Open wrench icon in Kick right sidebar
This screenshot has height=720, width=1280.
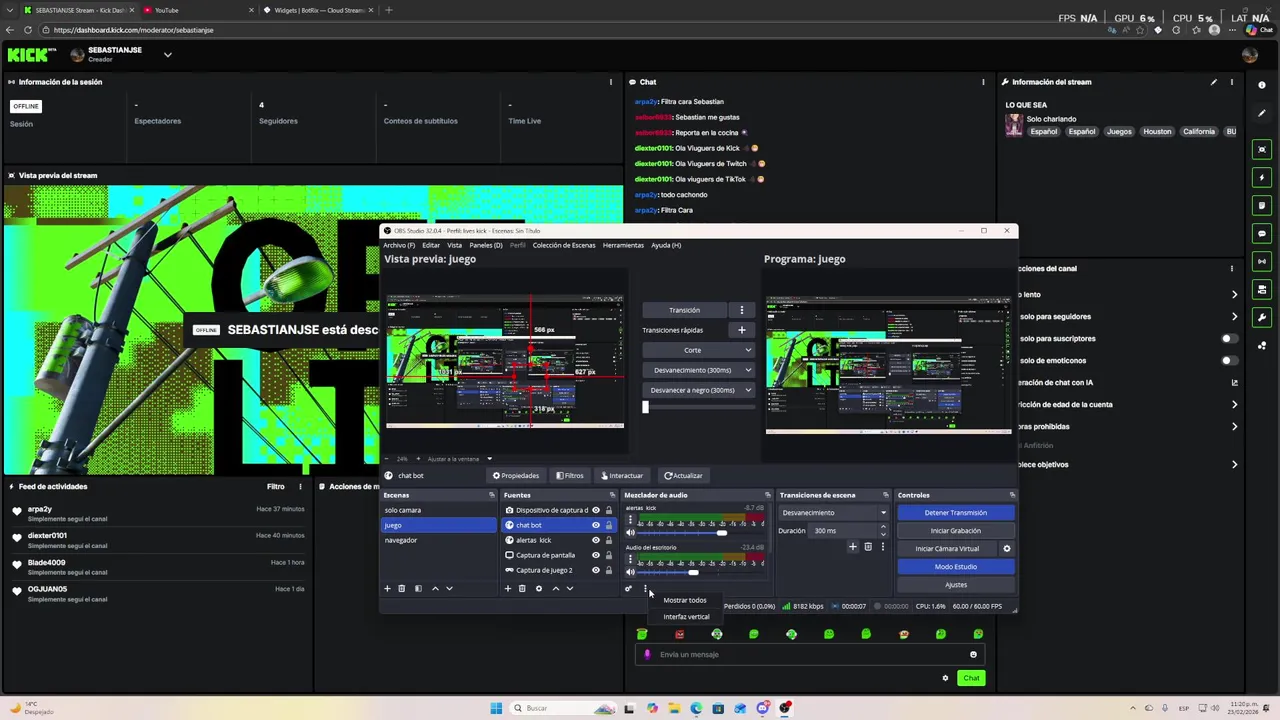tap(1262, 317)
